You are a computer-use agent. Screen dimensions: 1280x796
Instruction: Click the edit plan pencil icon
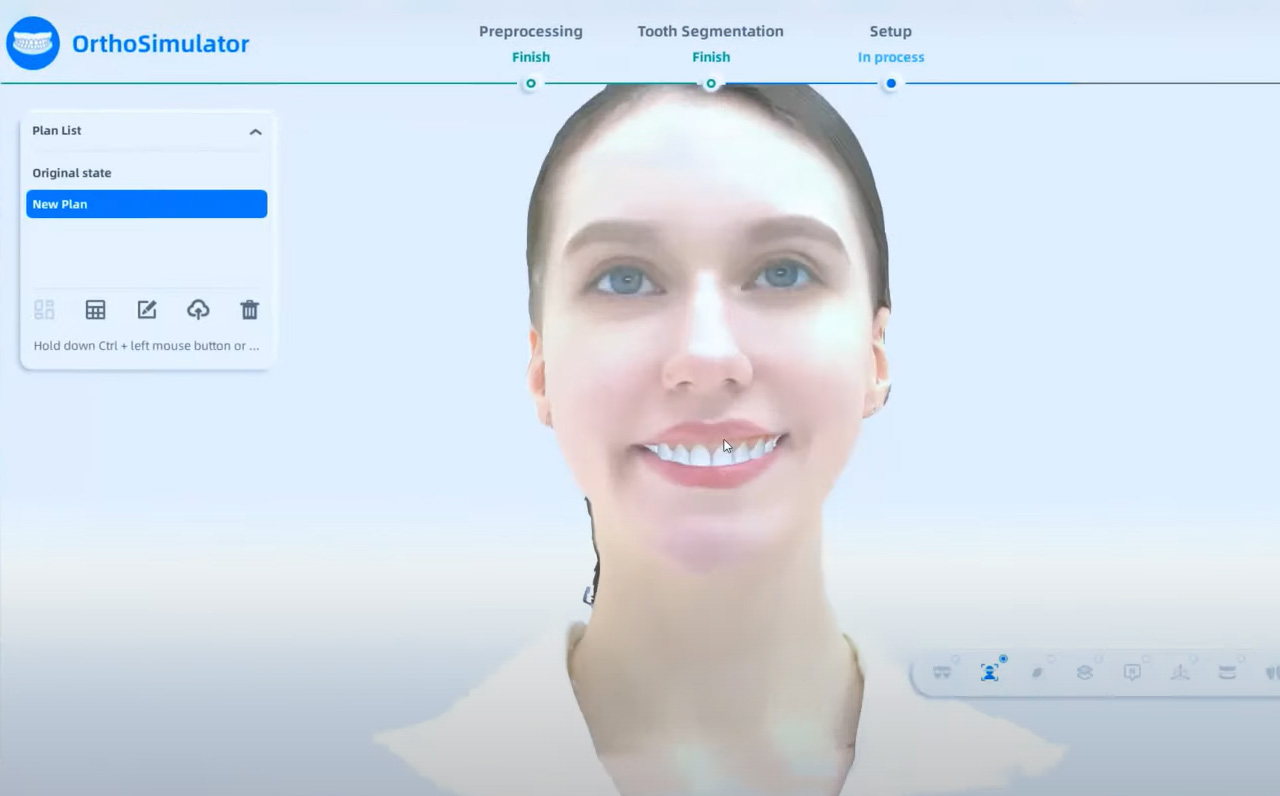147,310
